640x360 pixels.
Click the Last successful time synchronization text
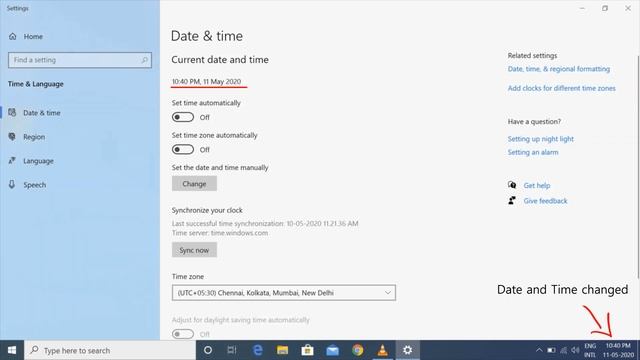[265, 224]
